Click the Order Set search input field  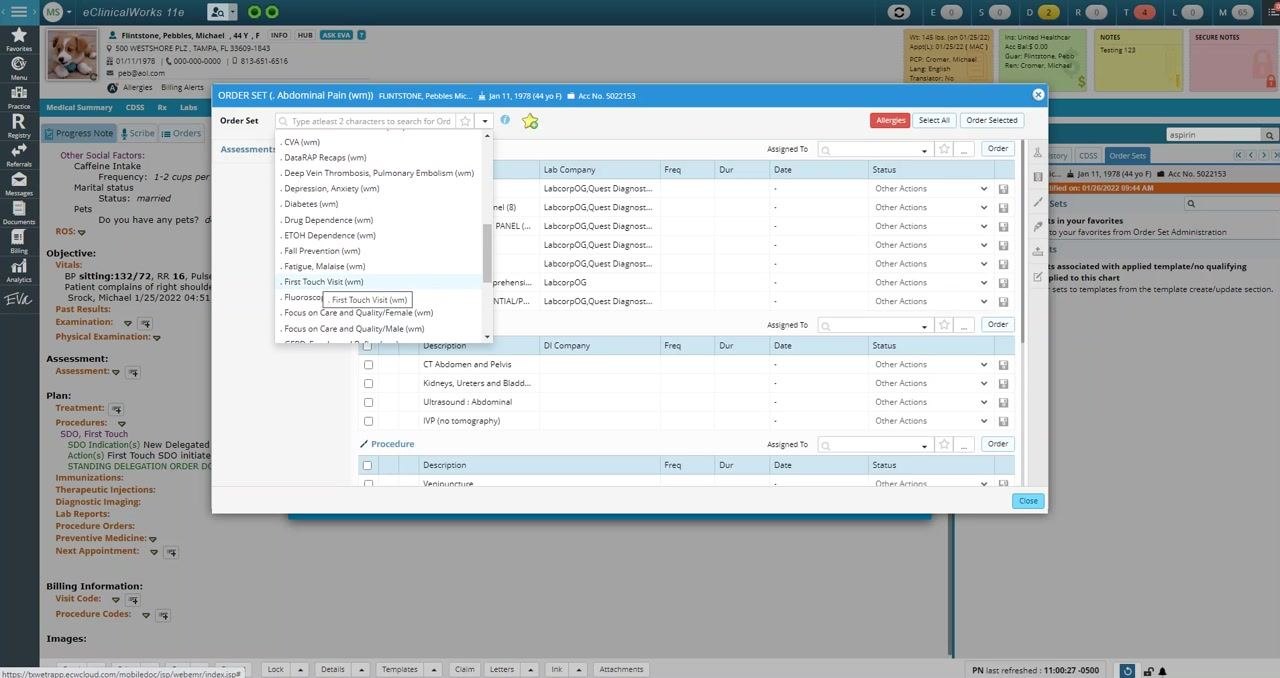click(365, 121)
